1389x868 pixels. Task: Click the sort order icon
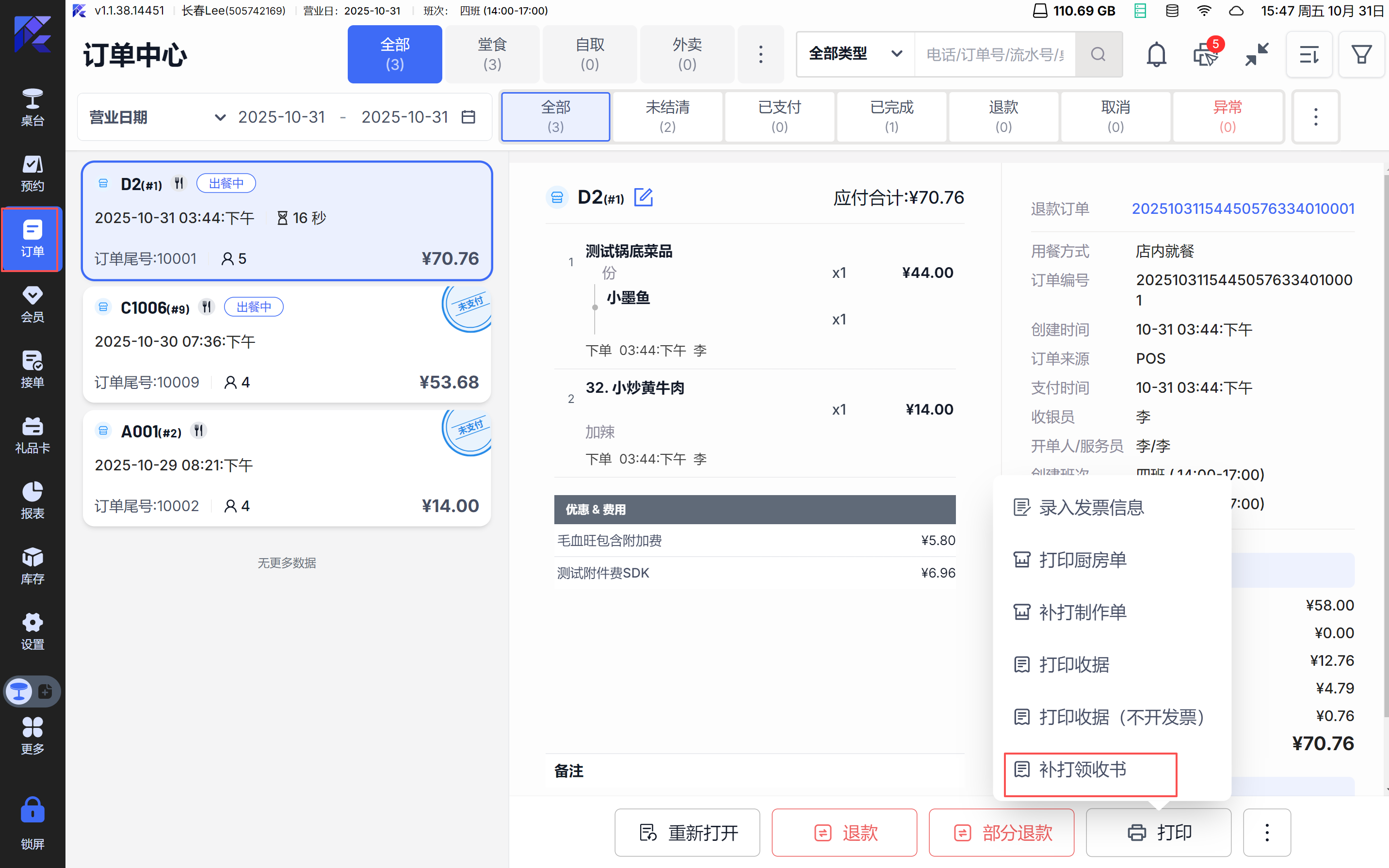pos(1309,54)
